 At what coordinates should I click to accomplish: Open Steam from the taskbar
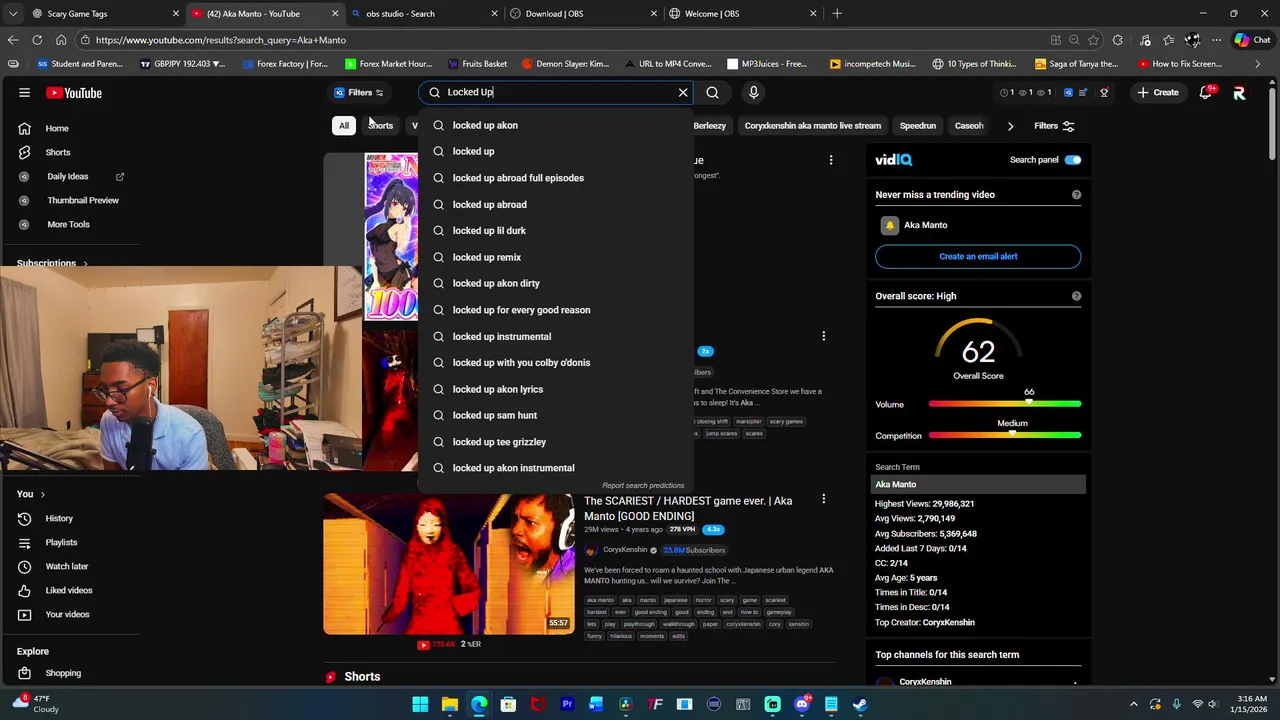point(860,704)
